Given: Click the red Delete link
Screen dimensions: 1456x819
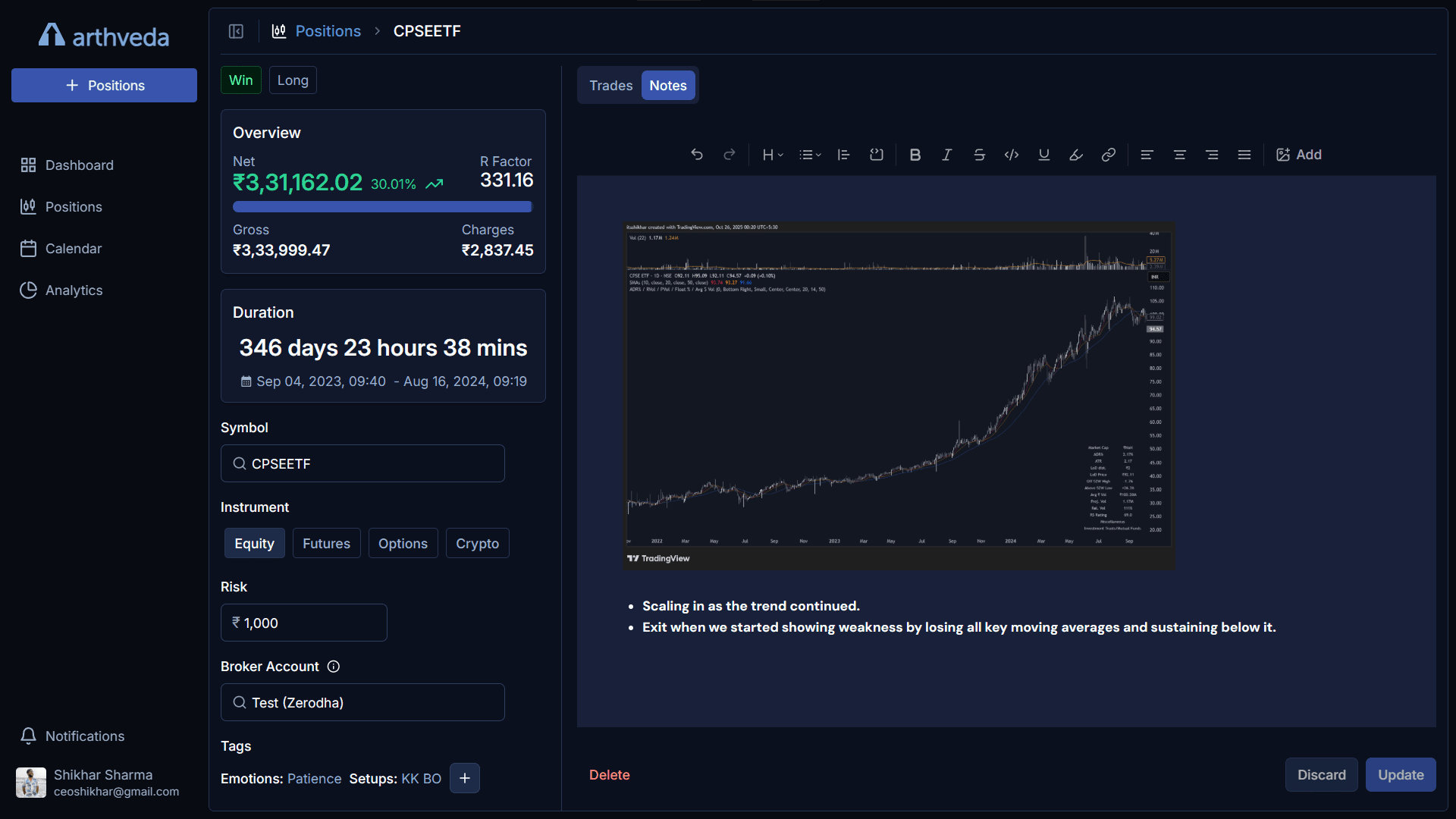Looking at the screenshot, I should point(609,775).
